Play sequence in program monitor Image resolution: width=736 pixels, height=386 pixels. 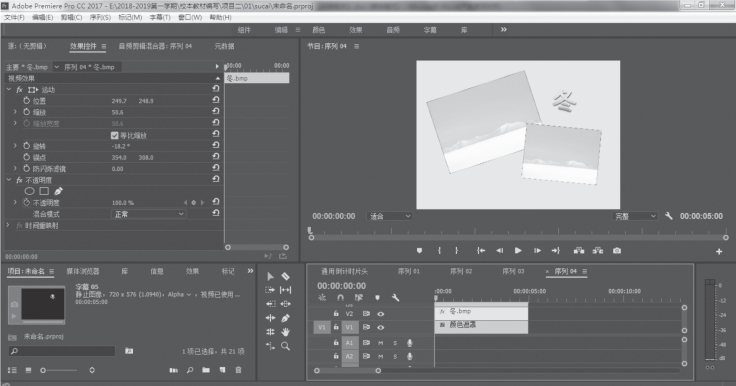pos(518,251)
